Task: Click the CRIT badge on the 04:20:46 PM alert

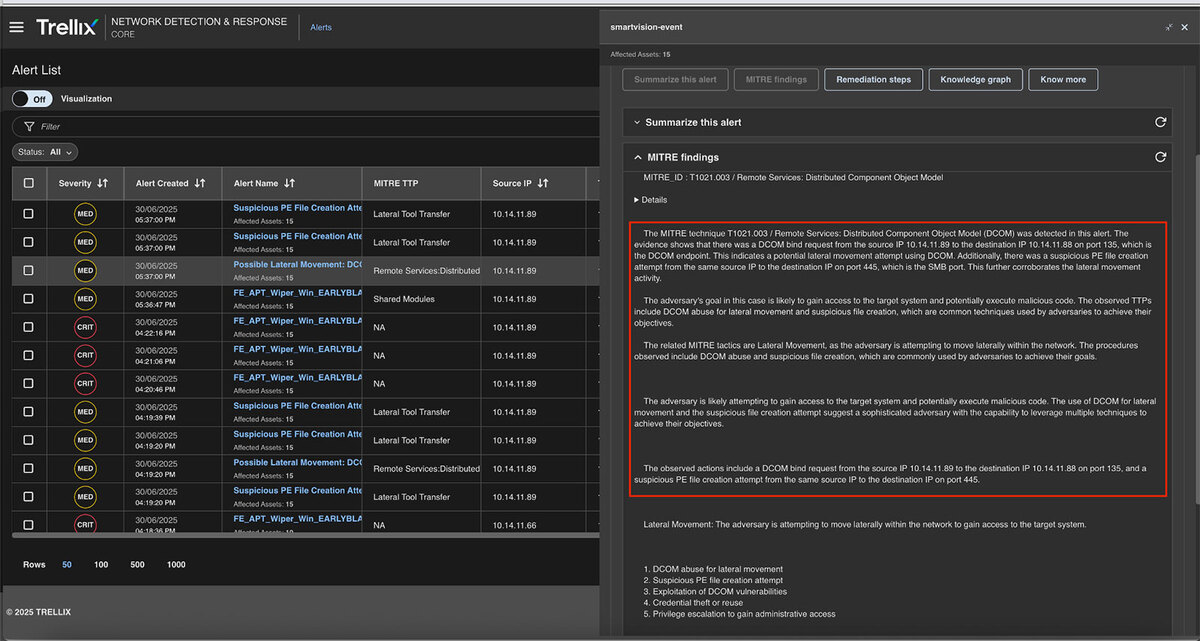Action: point(85,383)
